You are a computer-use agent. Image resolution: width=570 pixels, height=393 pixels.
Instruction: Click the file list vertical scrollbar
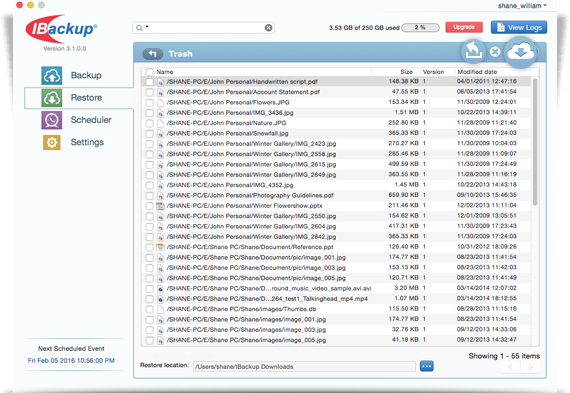tap(535, 142)
